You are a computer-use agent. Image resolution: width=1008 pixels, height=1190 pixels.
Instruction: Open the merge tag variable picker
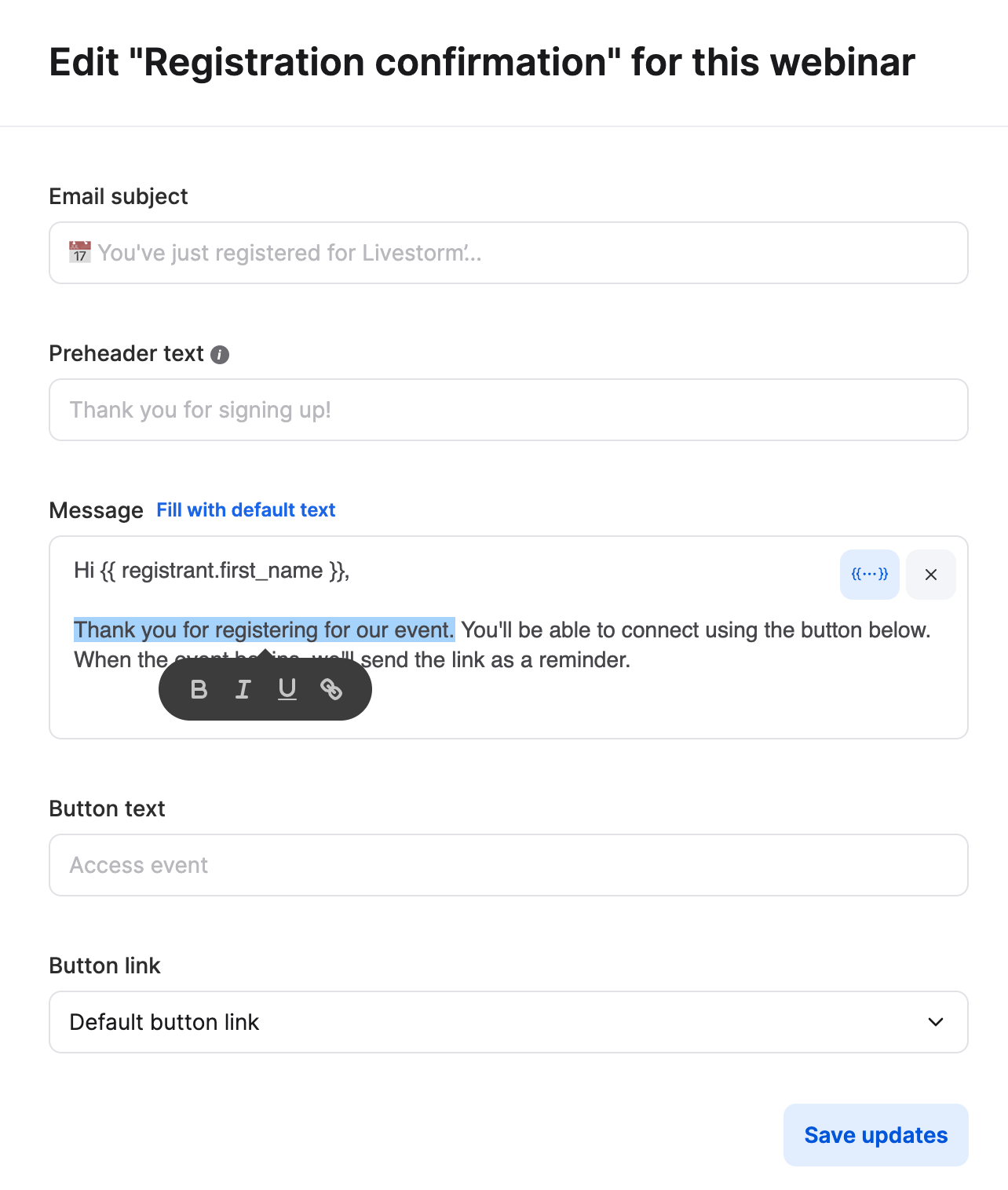point(869,575)
